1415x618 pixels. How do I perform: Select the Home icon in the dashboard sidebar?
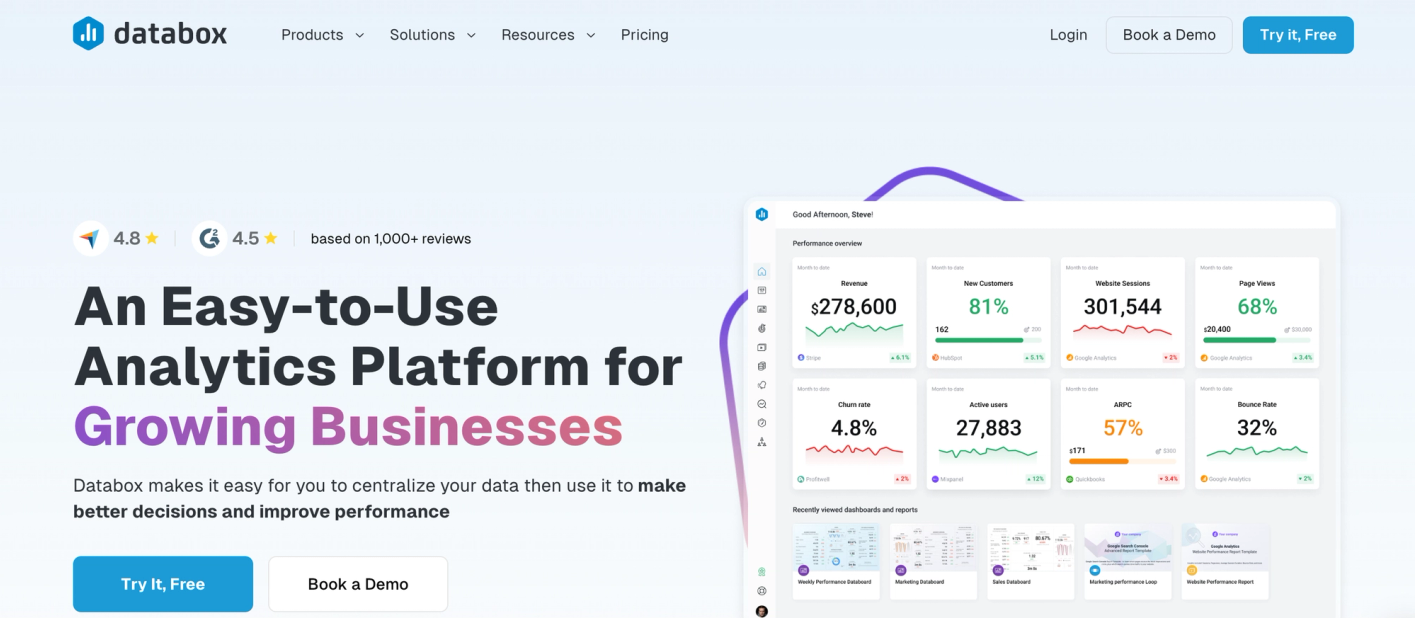[762, 271]
